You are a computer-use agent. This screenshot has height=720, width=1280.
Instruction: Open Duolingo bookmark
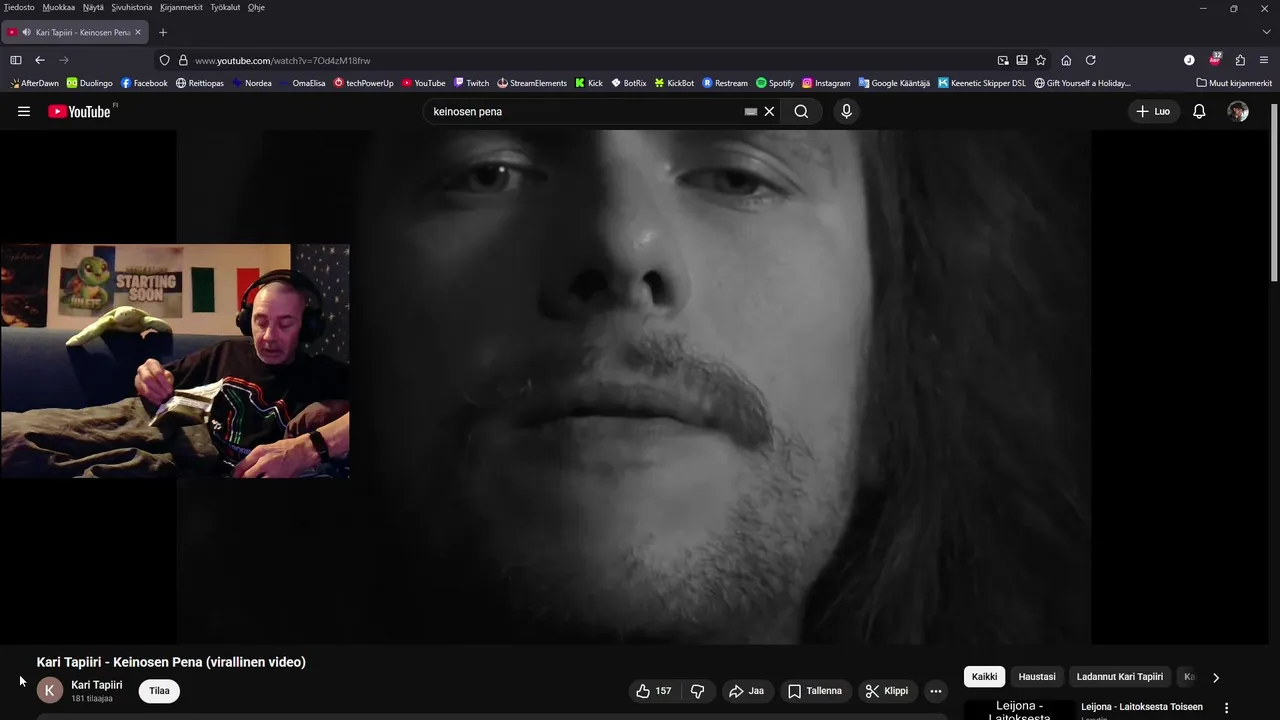(90, 83)
